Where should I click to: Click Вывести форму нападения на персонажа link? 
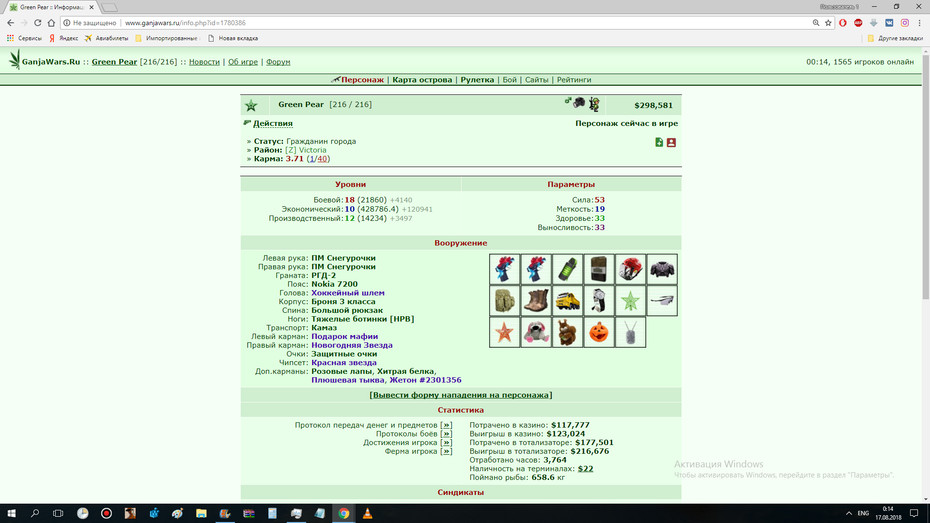click(x=461, y=395)
